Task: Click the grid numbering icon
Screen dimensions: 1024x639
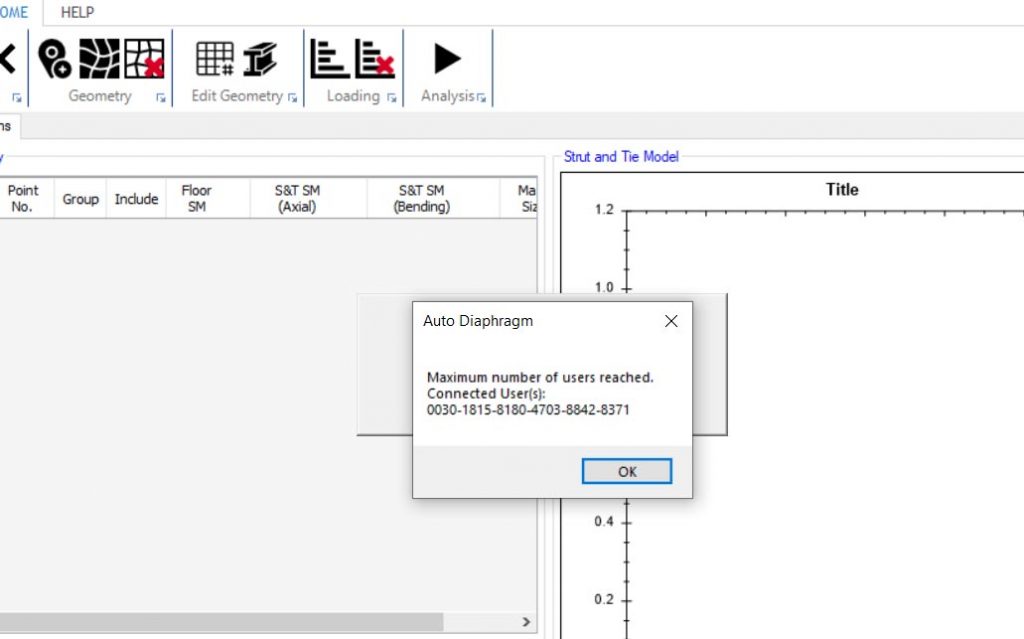Action: (214, 59)
